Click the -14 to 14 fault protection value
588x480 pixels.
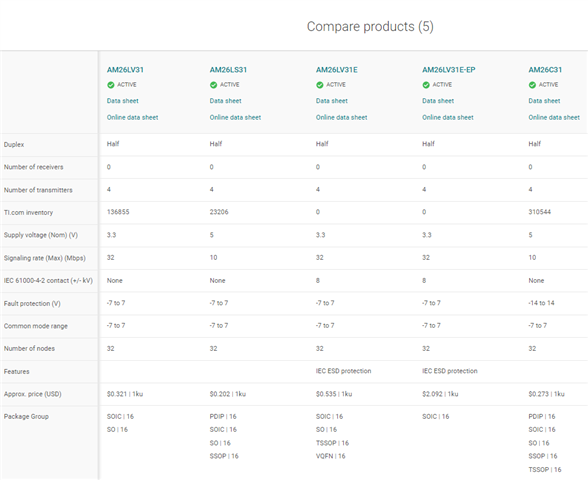click(x=541, y=303)
